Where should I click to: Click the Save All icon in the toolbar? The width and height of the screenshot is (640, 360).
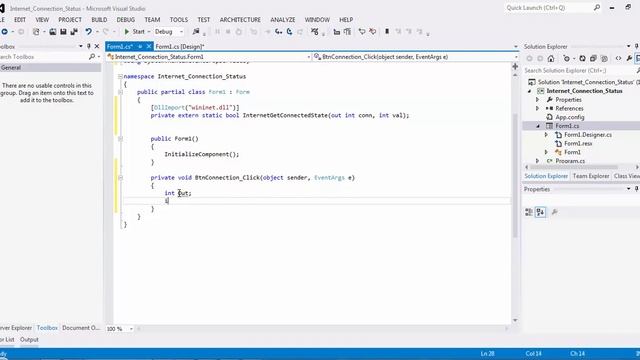(x=74, y=31)
